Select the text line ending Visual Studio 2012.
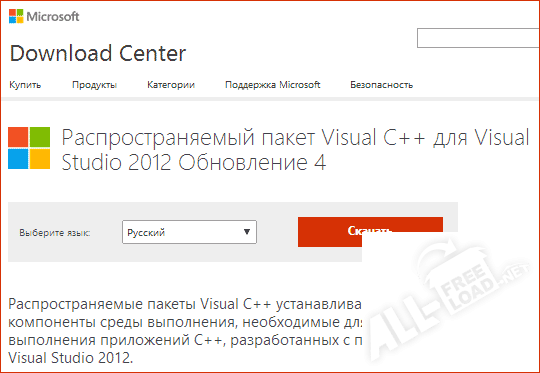This screenshot has height=373, width=540. [71, 358]
